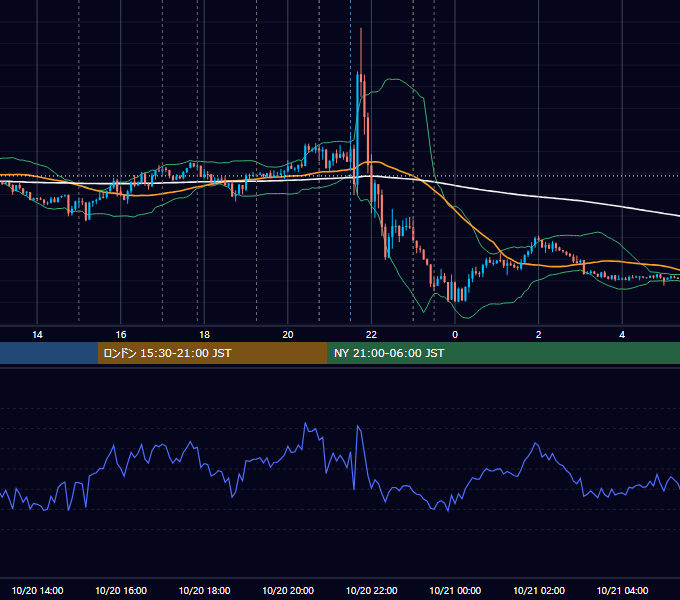Click the hour label 16 on chart axis
The width and height of the screenshot is (680, 600).
point(121,335)
